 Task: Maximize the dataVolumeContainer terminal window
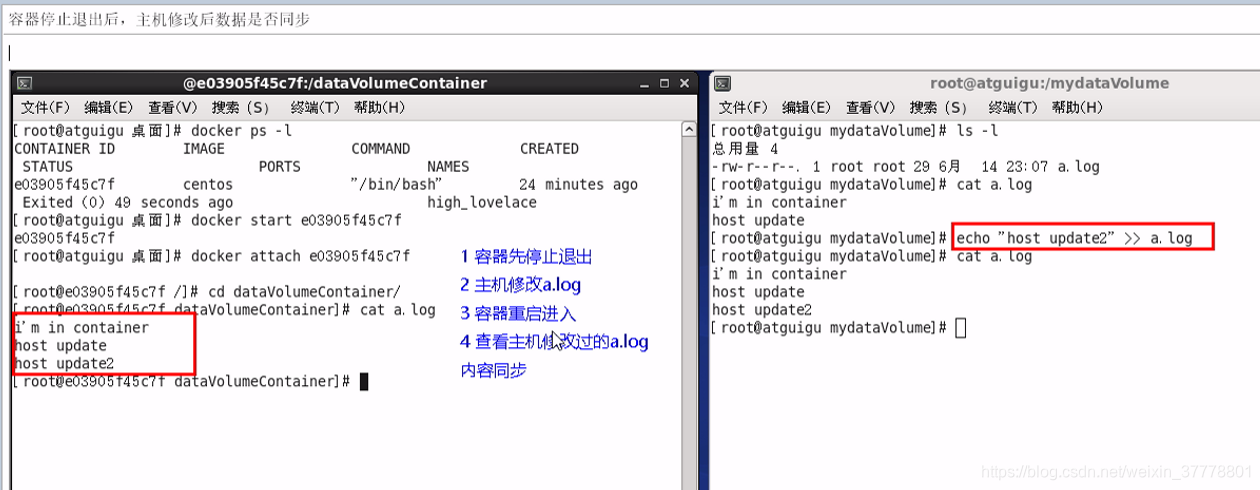click(663, 84)
